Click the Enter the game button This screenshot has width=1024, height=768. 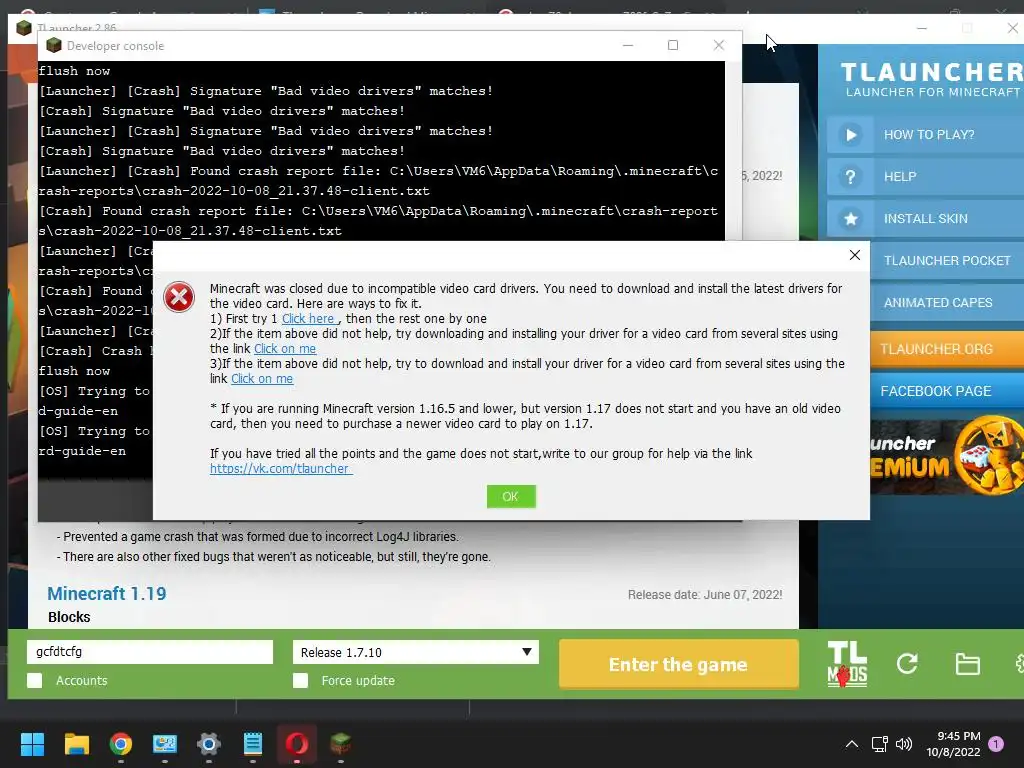[679, 664]
